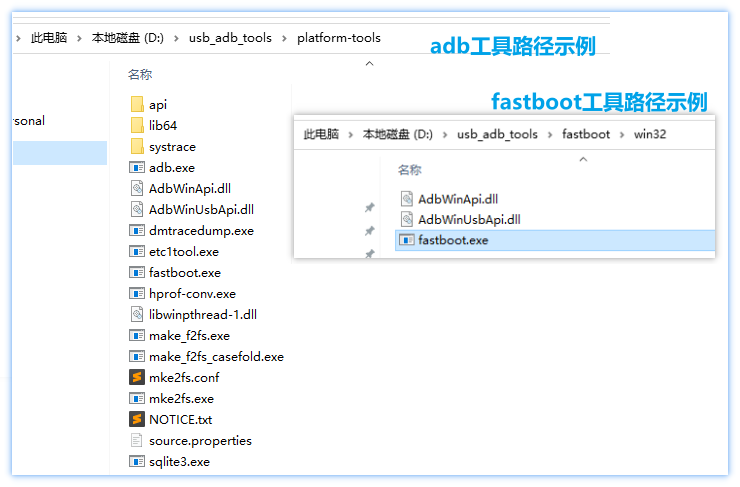Image resolution: width=740 pixels, height=487 pixels.
Task: Click the sqlite3.exe file icon
Action: (x=137, y=461)
